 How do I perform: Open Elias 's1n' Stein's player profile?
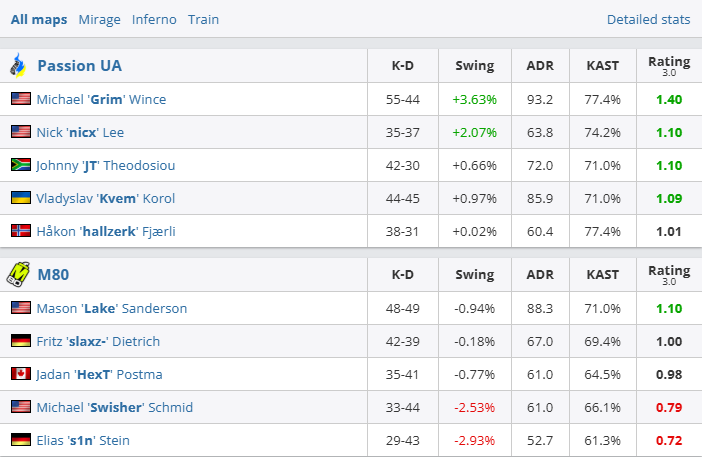pyautogui.click(x=83, y=440)
